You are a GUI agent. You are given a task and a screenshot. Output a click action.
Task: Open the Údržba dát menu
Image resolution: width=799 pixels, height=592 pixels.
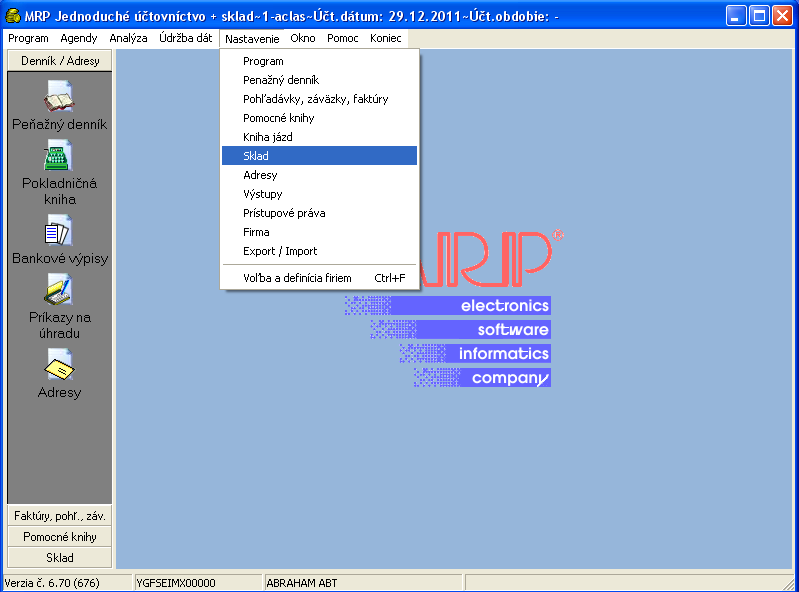point(185,38)
